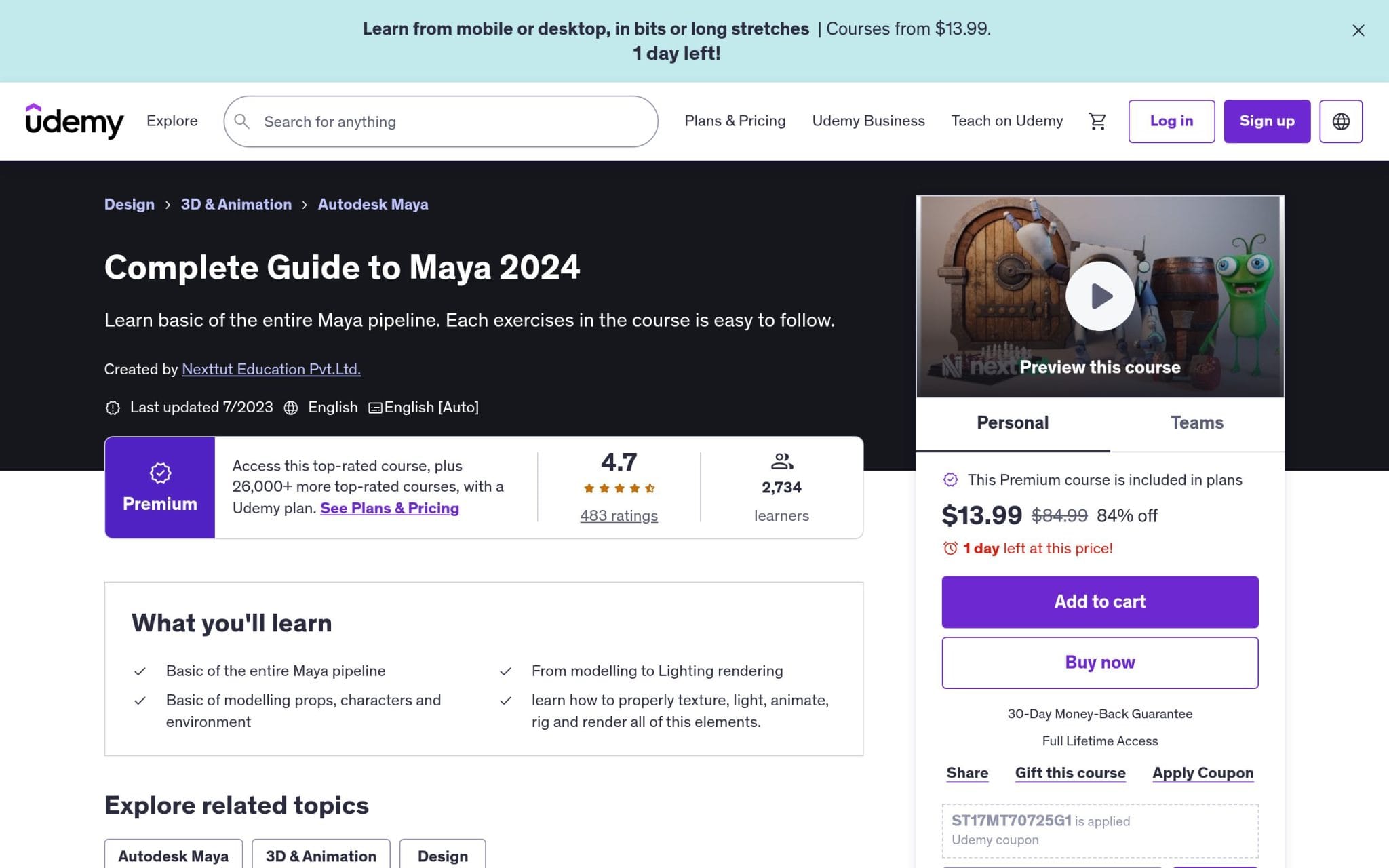Image resolution: width=1389 pixels, height=868 pixels.
Task: Close the promotional banner
Action: 1358,31
